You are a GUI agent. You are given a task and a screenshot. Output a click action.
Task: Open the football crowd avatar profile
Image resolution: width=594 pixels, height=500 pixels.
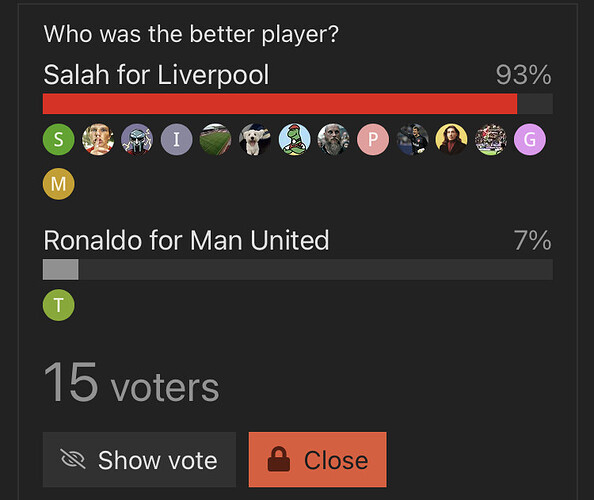tap(491, 139)
